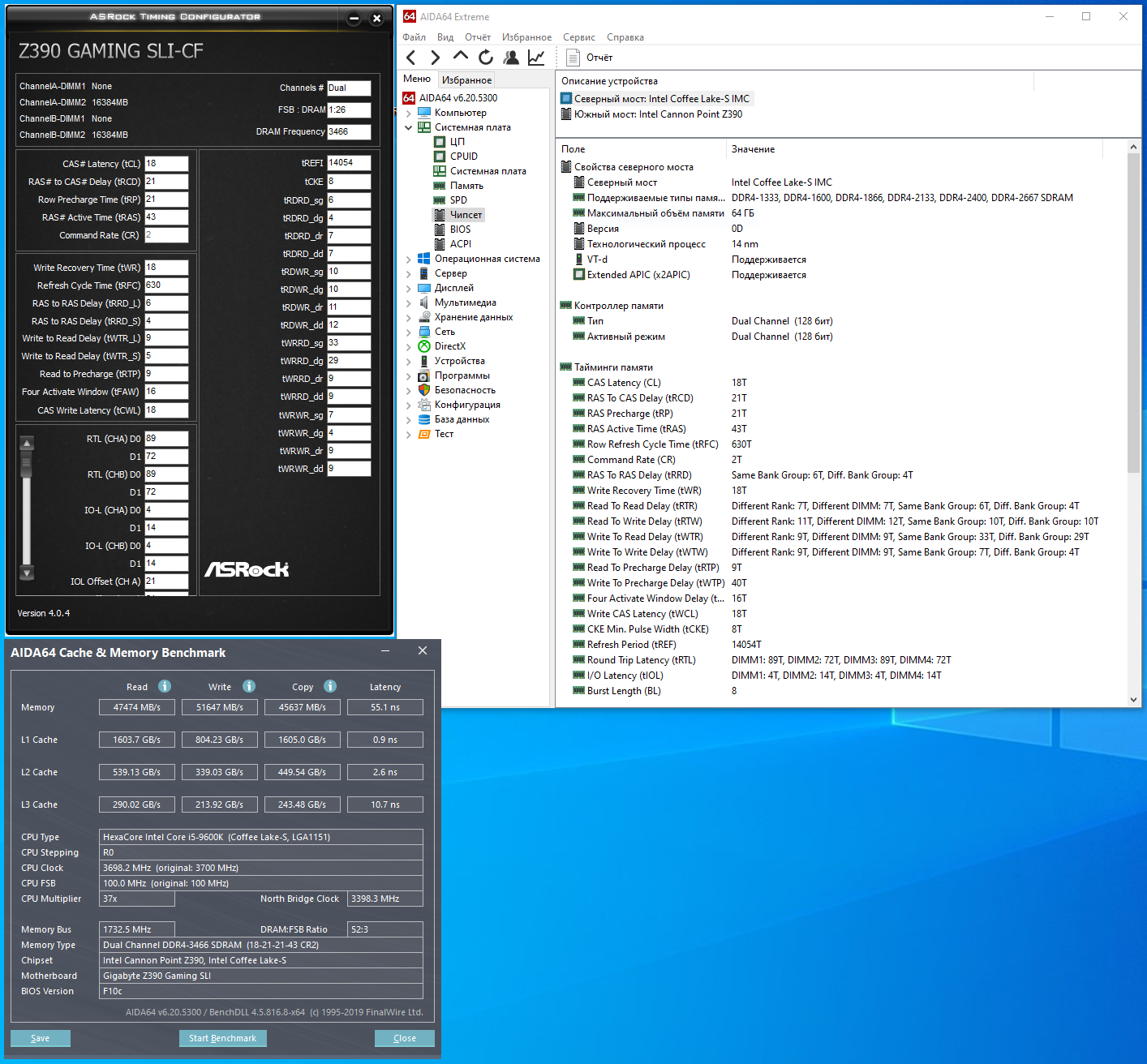Image resolution: width=1147 pixels, height=1064 pixels.
Task: Open the Вид menu
Action: coord(445,37)
